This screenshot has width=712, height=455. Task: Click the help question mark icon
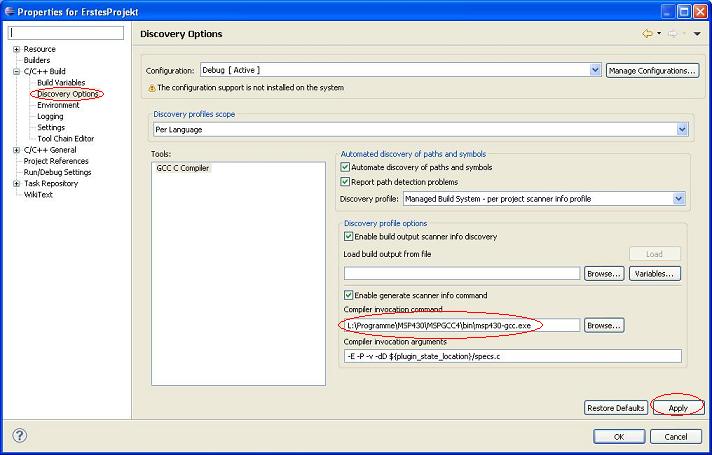pyautogui.click(x=20, y=436)
